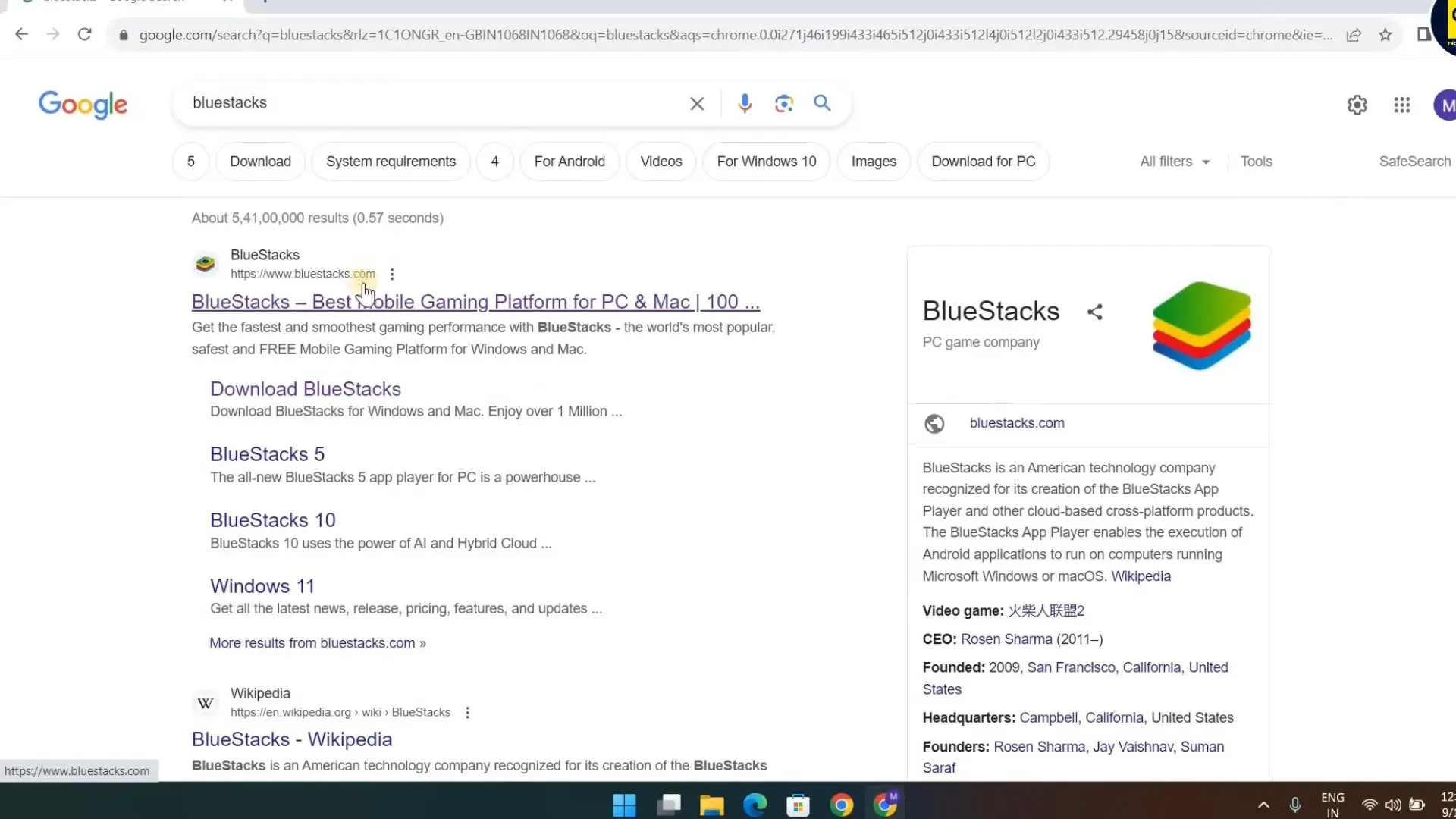
Task: Click the voice search microphone icon
Action: (x=745, y=103)
